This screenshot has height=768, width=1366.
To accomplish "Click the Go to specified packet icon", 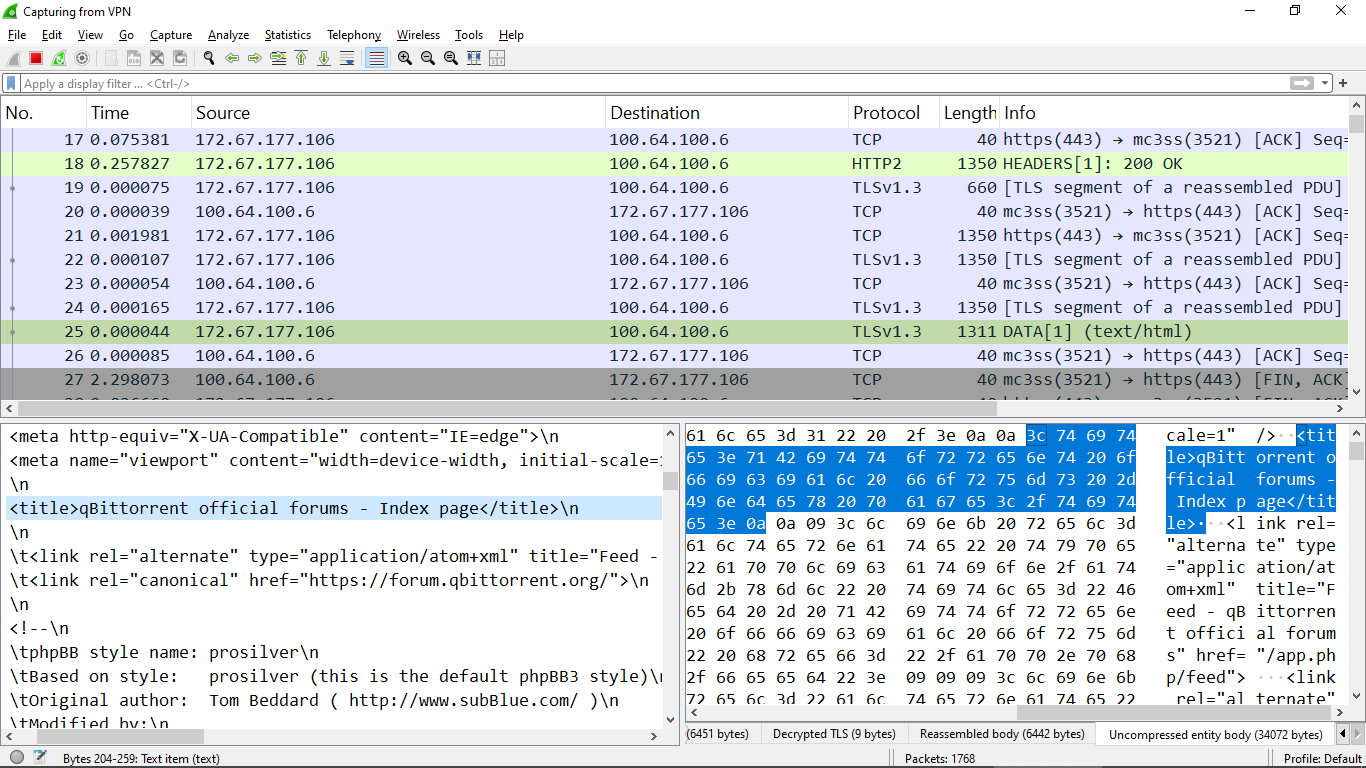I will [x=278, y=59].
